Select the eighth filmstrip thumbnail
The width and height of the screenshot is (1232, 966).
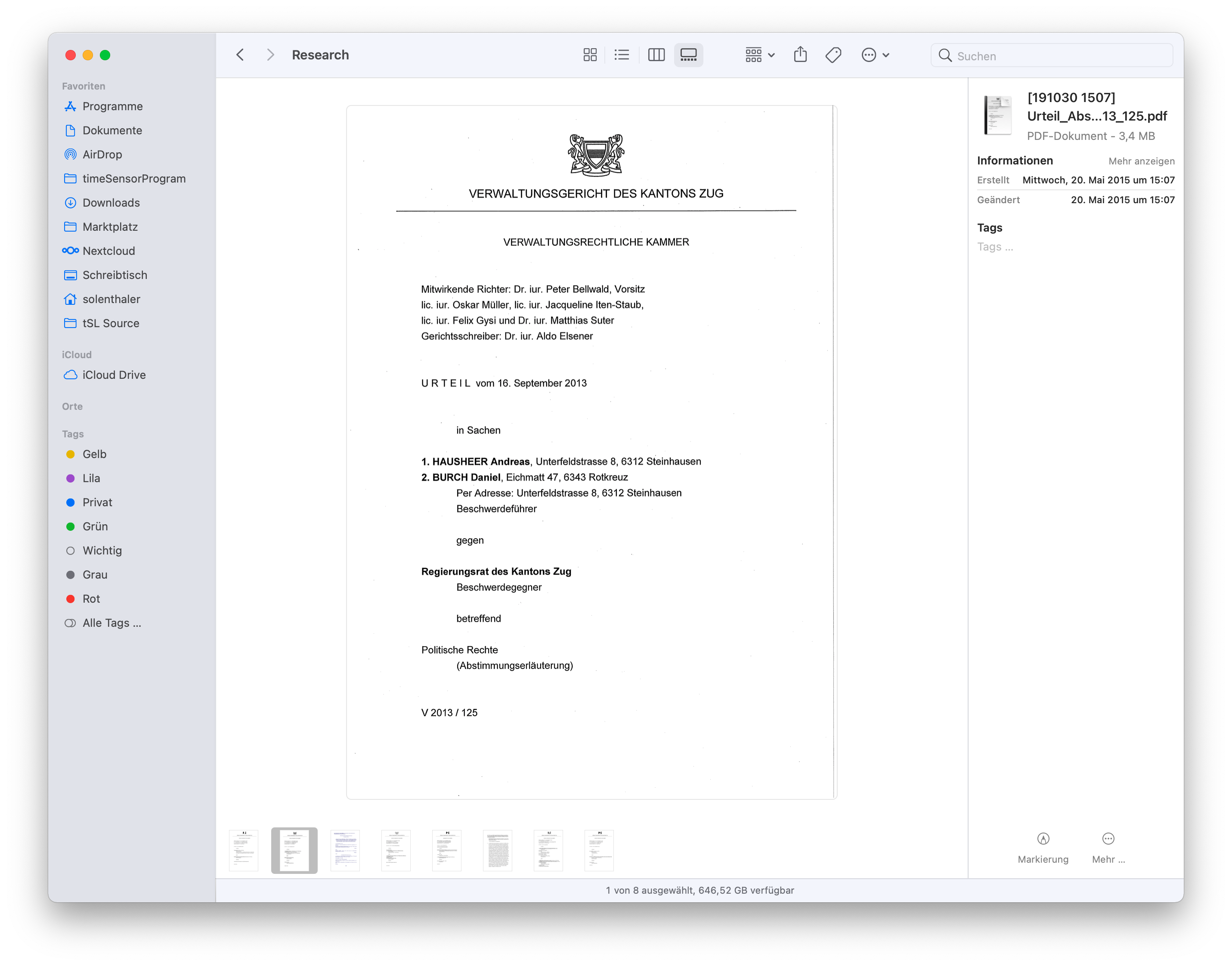pos(599,850)
